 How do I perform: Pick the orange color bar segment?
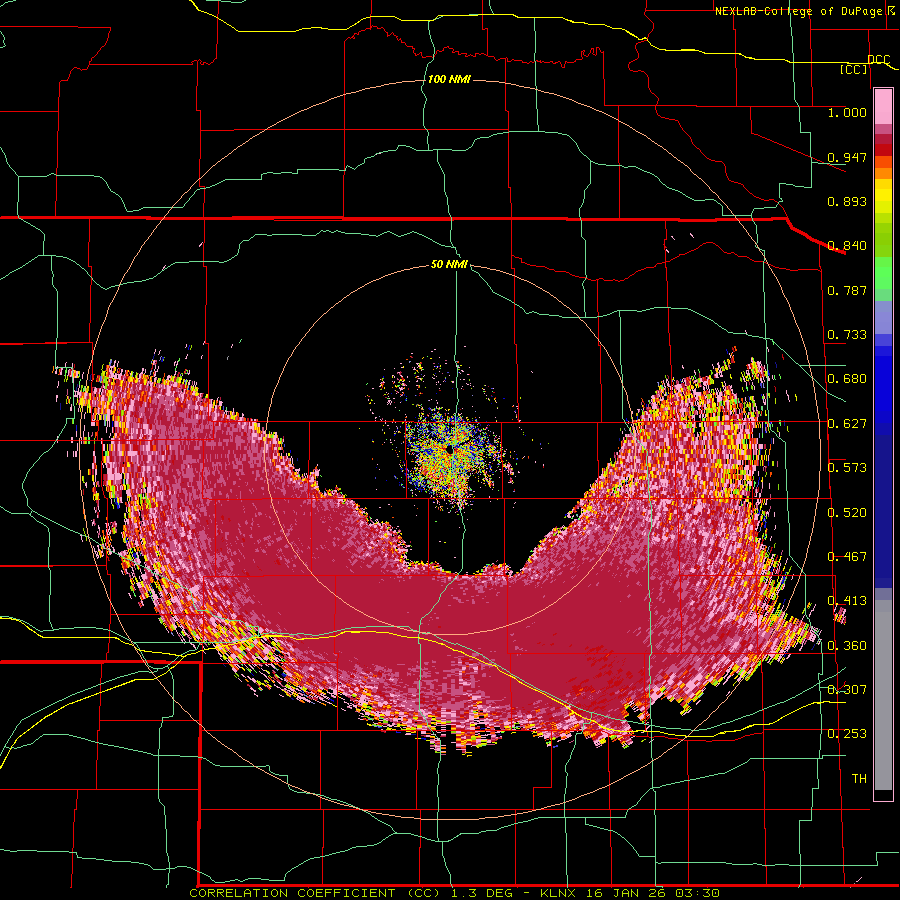pyautogui.click(x=883, y=174)
